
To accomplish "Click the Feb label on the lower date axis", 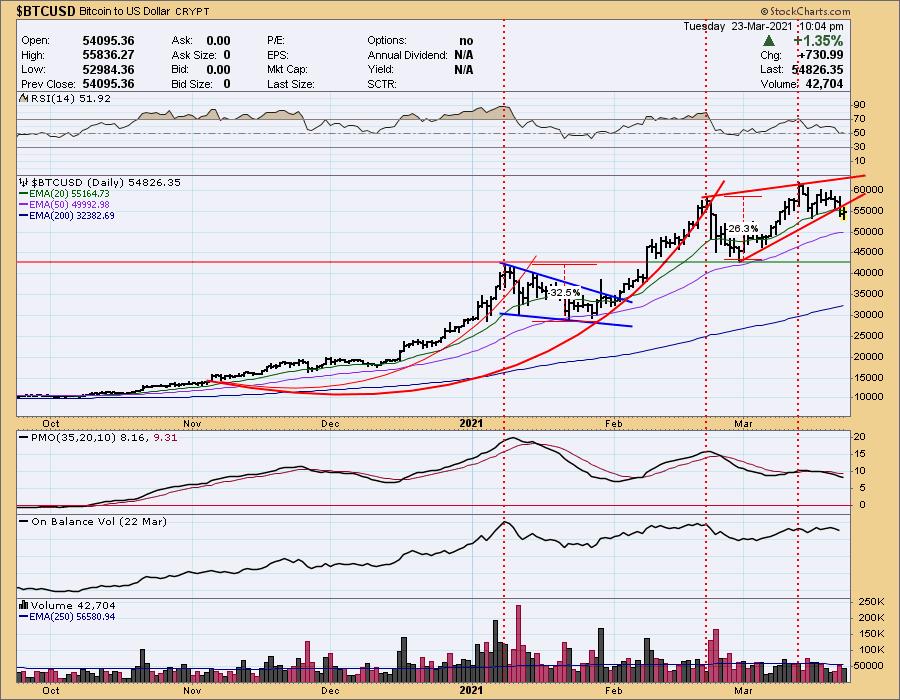I will click(614, 690).
